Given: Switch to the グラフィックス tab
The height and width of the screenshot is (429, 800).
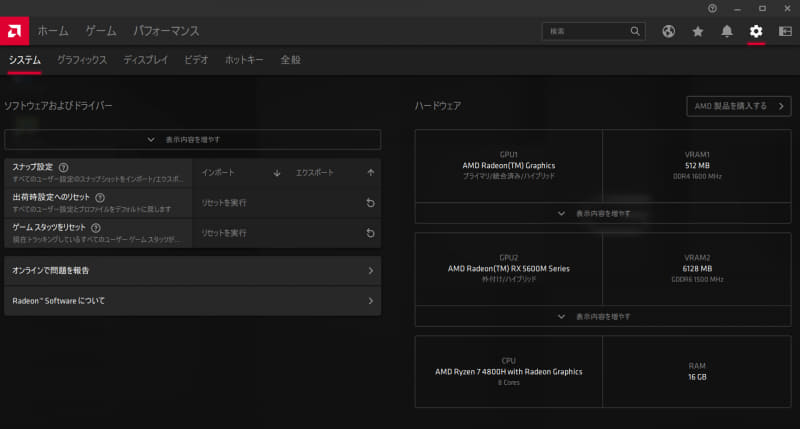Looking at the screenshot, I should pyautogui.click(x=82, y=60).
